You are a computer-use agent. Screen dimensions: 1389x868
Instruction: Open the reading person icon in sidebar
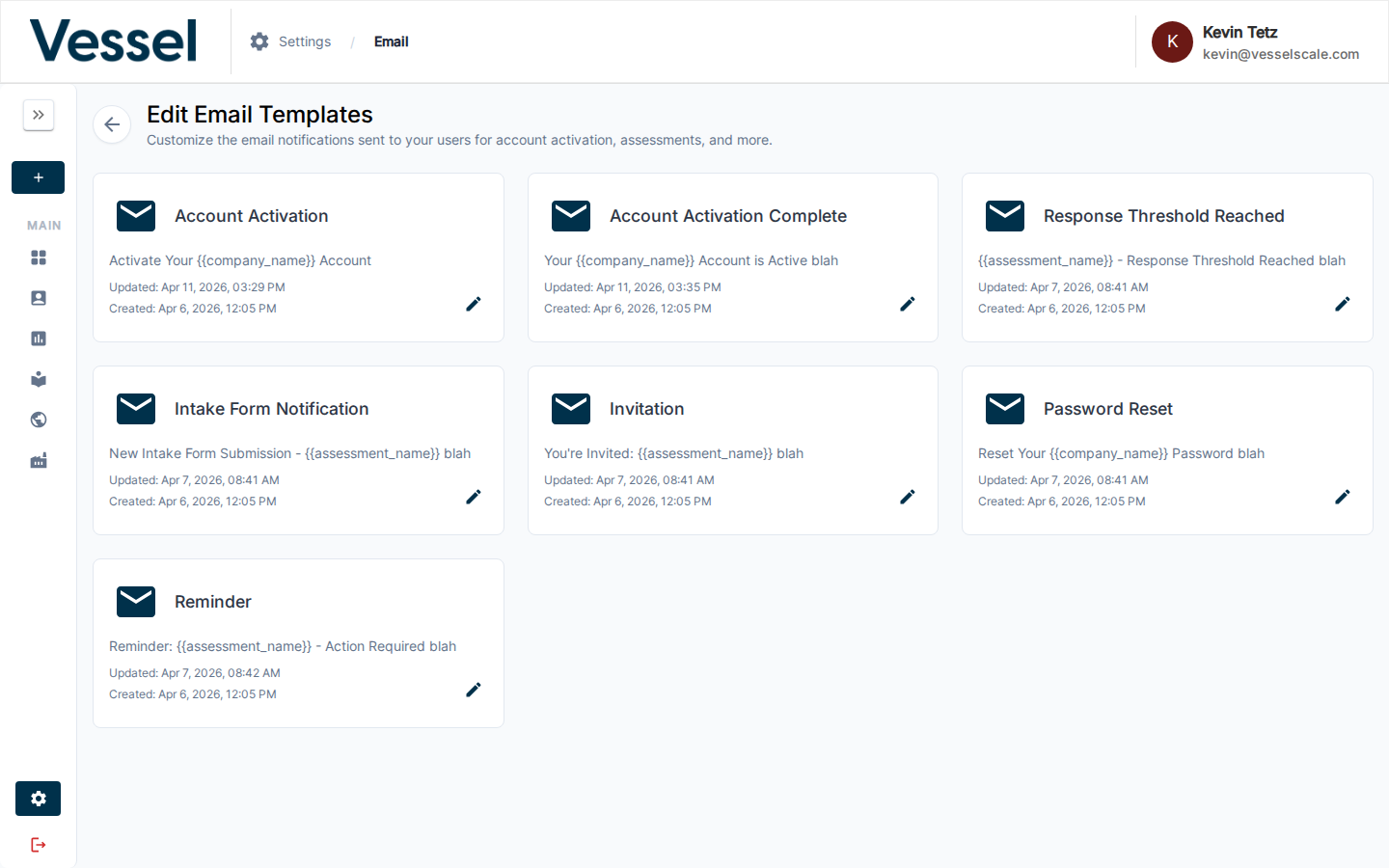coord(39,379)
